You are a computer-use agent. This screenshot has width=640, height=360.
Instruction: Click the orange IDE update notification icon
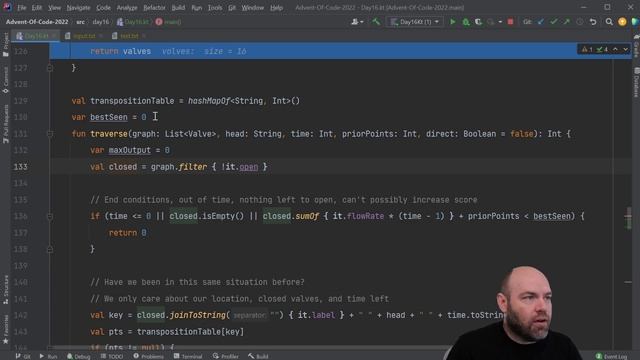coord(622,22)
